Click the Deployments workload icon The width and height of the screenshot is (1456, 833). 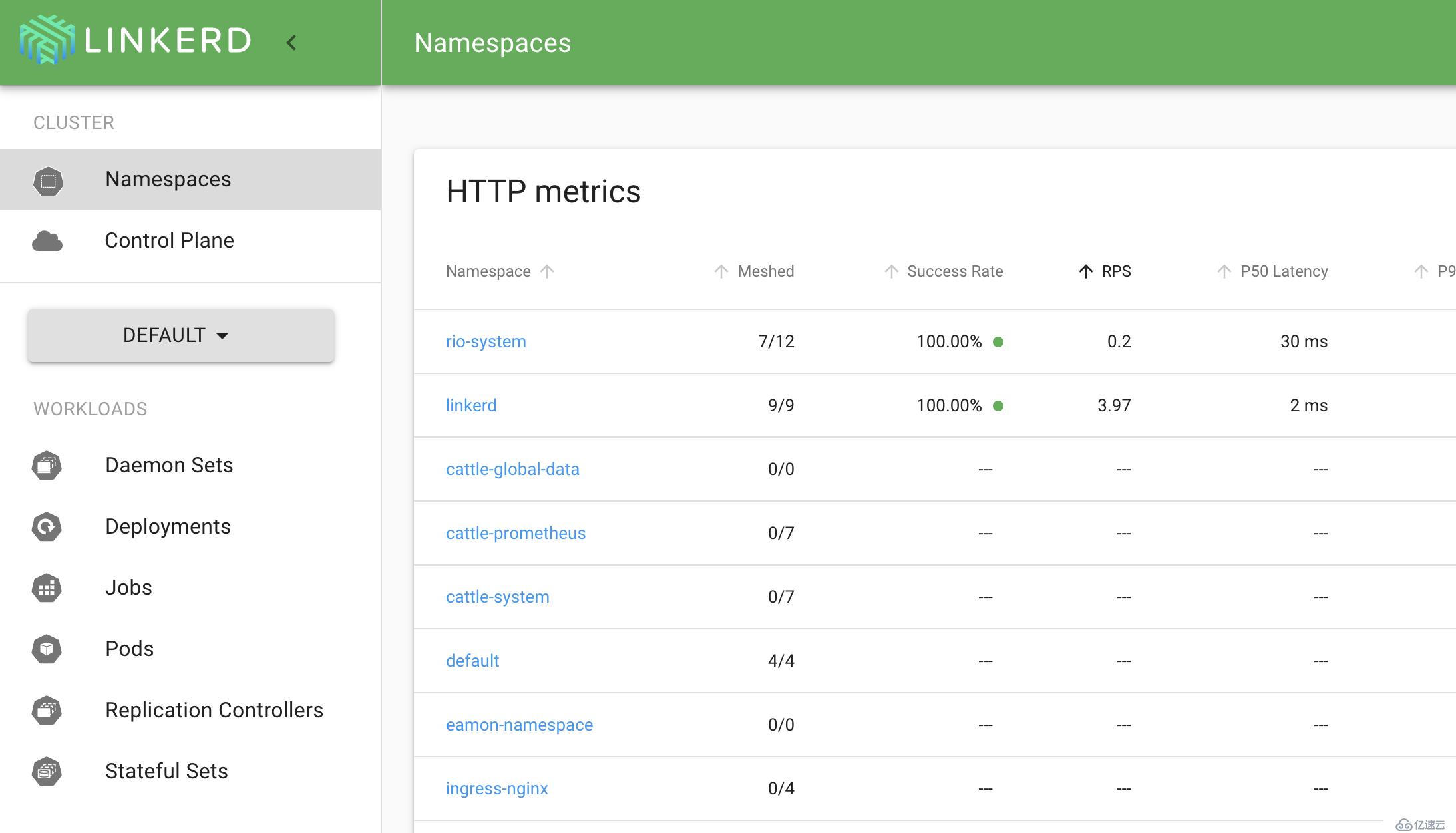coord(47,526)
